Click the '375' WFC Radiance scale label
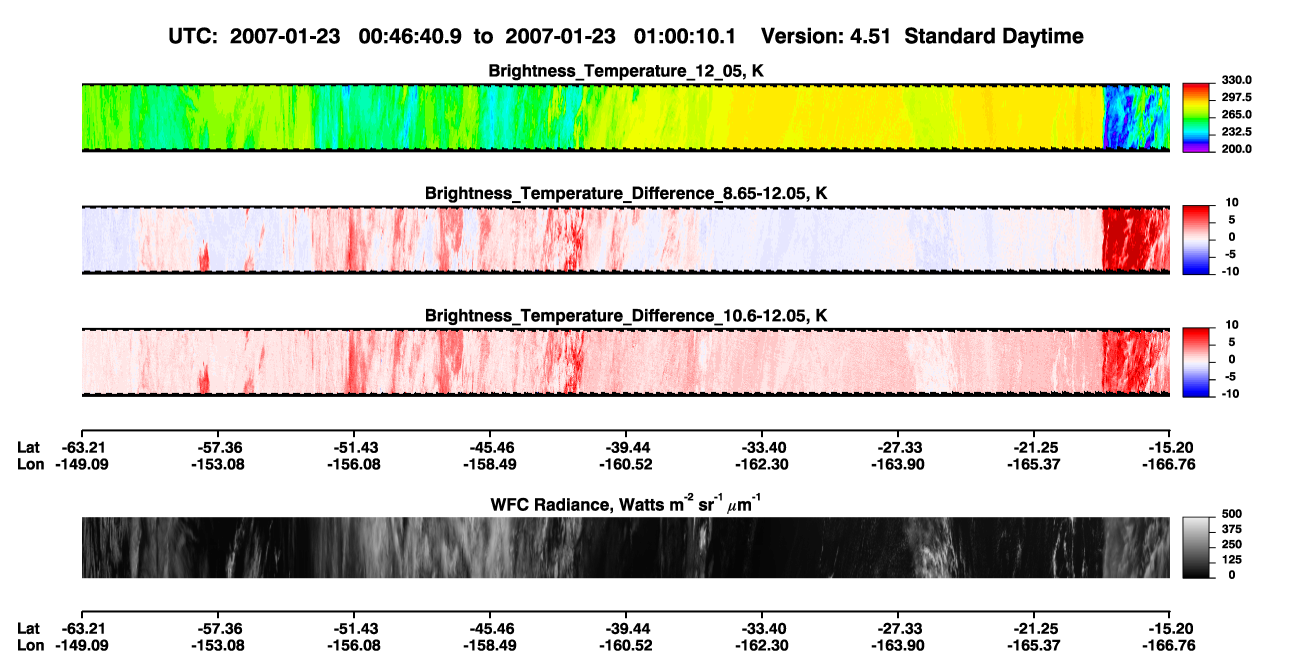Screen dimensions: 1300x667 pyautogui.click(x=1231, y=529)
